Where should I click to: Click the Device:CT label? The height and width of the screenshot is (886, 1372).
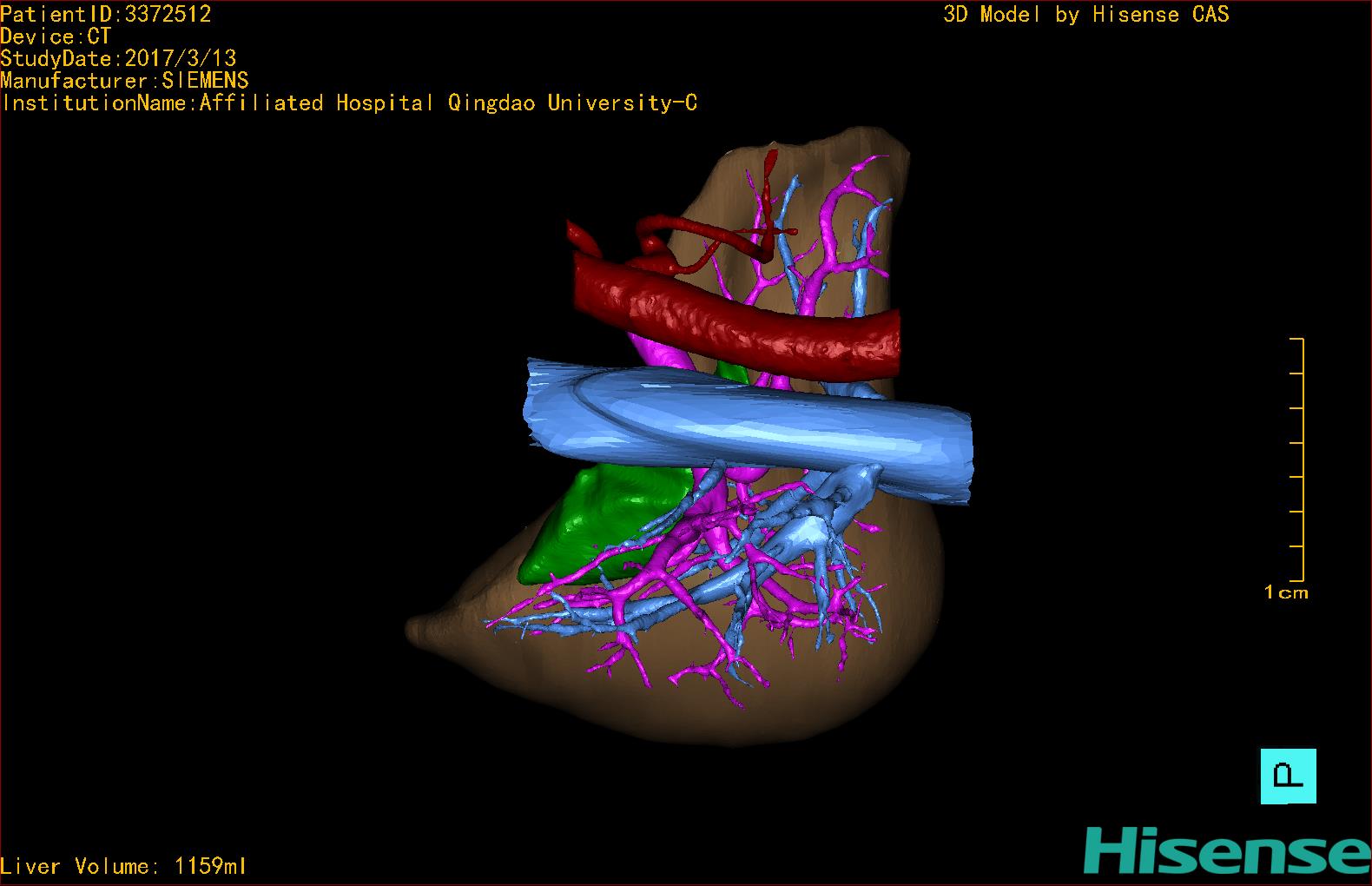click(56, 36)
